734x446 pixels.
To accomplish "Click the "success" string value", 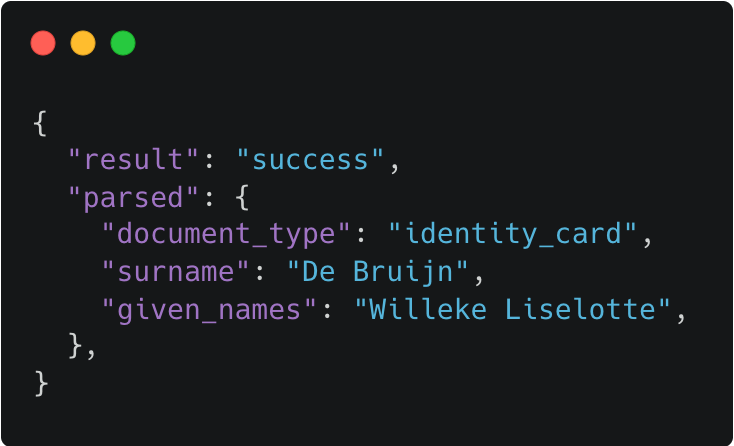I will pos(310,160).
